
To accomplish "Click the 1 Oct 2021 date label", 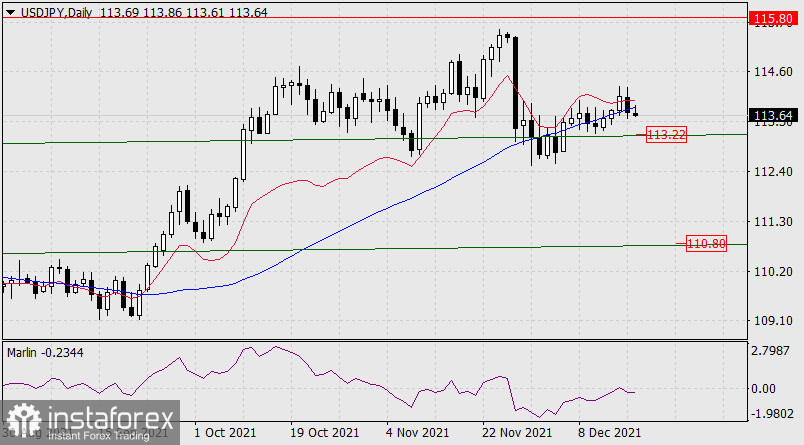I will pos(225,432).
